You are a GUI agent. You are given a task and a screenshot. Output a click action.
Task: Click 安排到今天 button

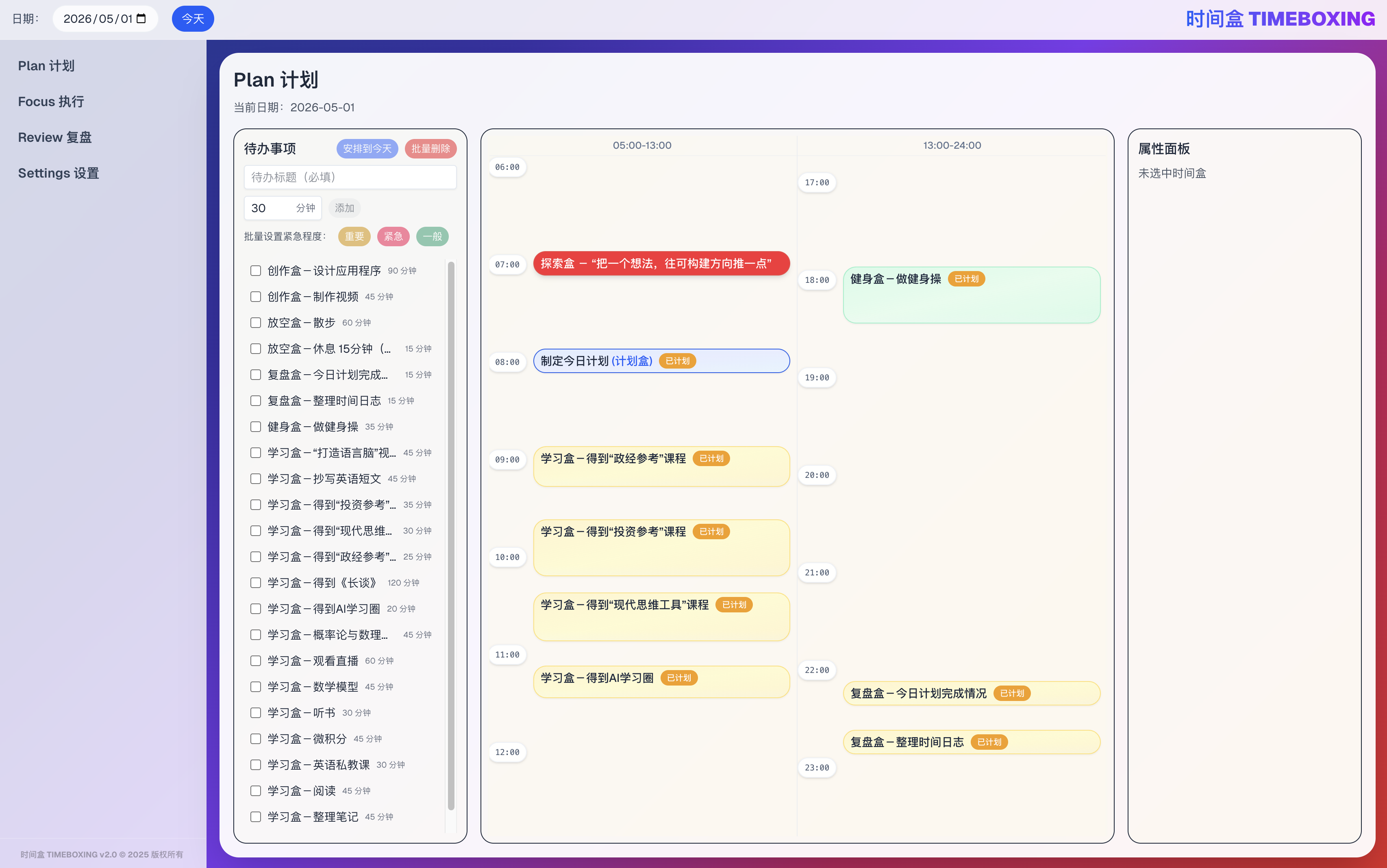click(x=367, y=149)
